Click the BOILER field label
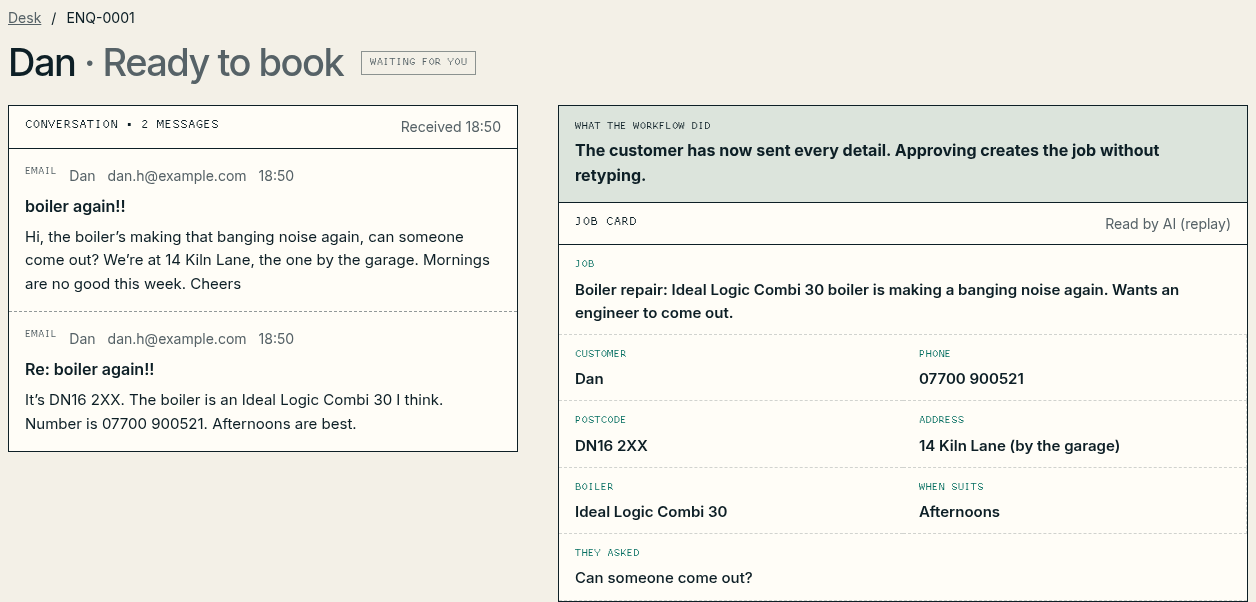 [594, 487]
